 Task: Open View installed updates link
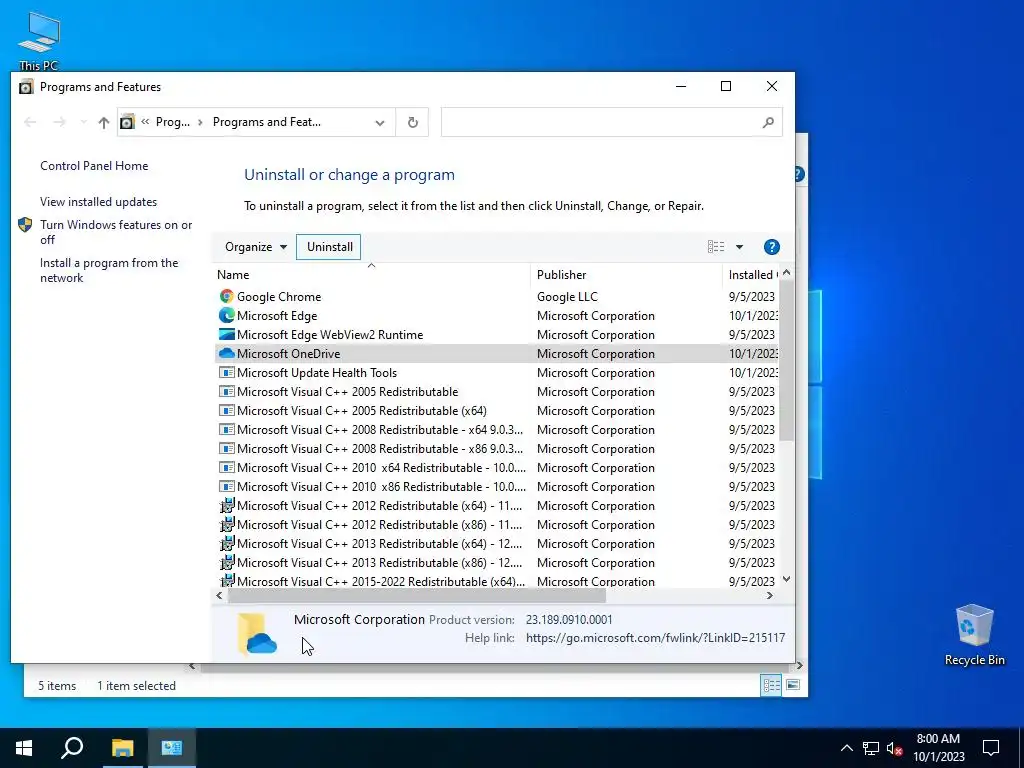click(99, 202)
